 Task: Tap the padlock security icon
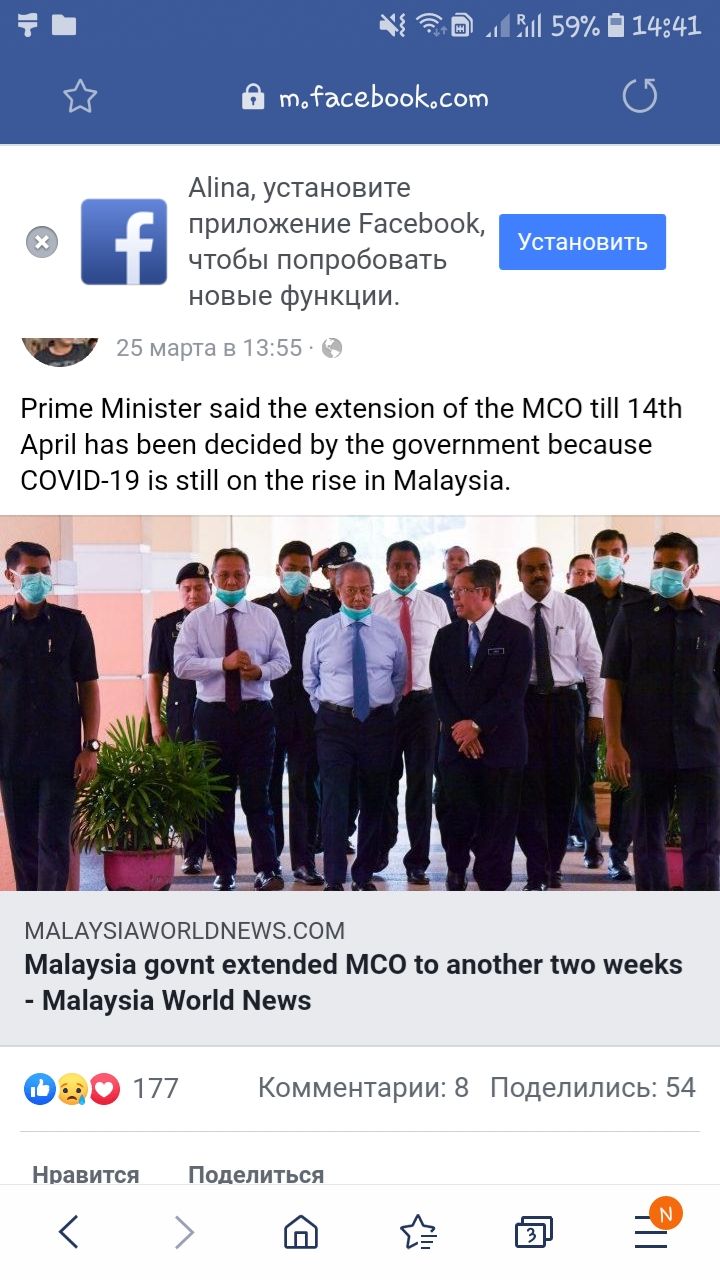pos(254,97)
